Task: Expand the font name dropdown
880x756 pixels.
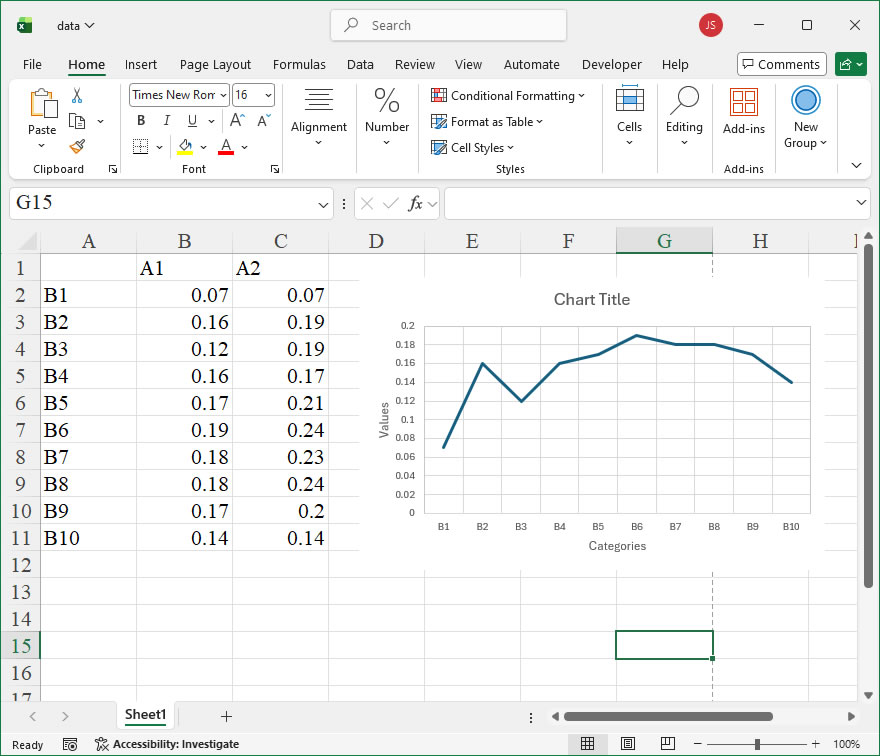Action: pyautogui.click(x=222, y=95)
